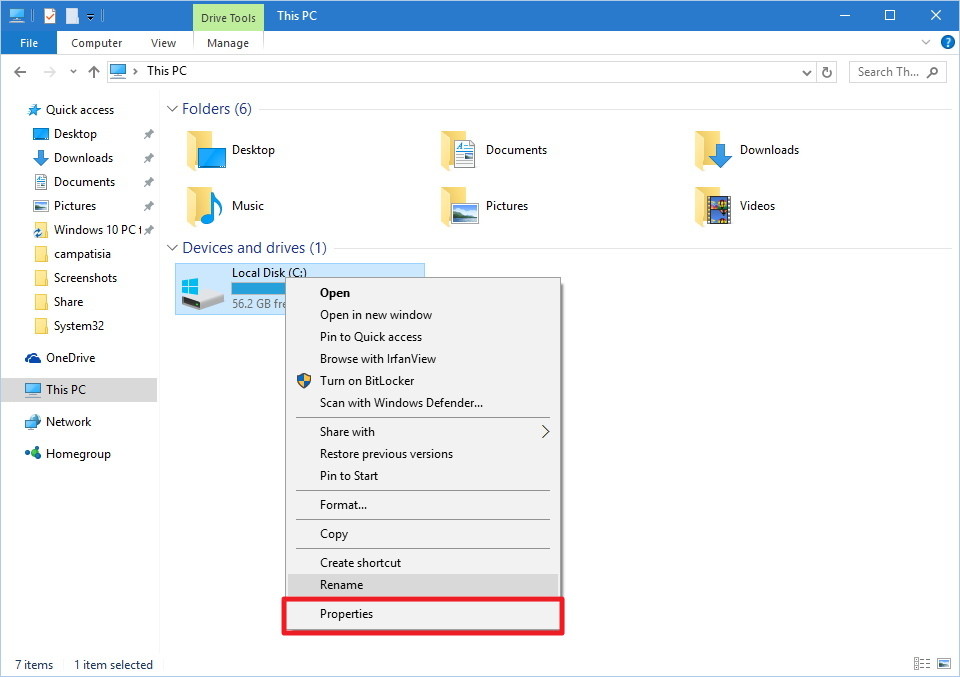
Task: Expand the ribbon with the chevron
Action: pyautogui.click(x=926, y=42)
